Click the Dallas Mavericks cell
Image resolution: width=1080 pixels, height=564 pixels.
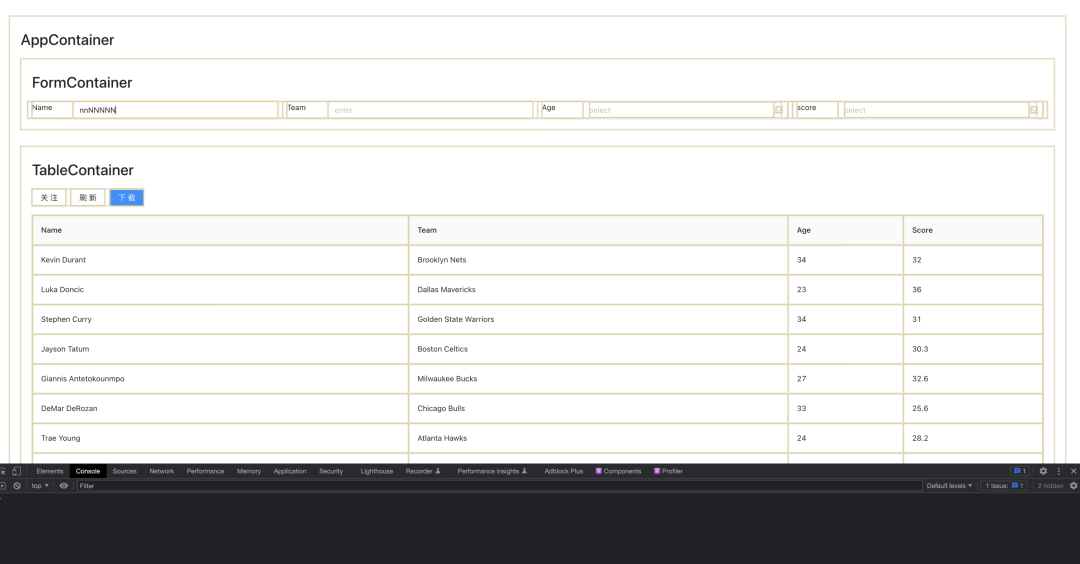pos(598,289)
